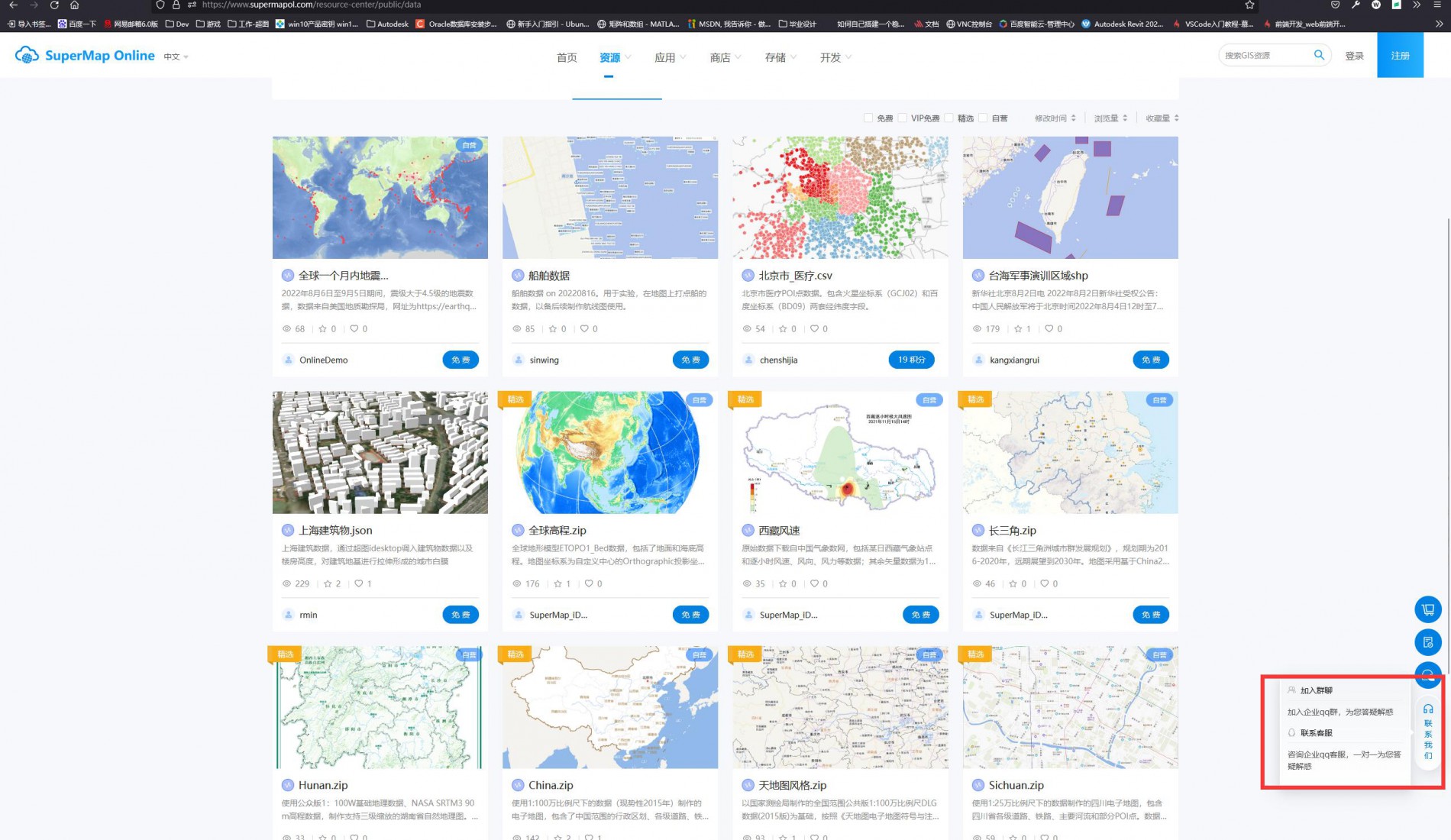Open the Hunan.zip map thumbnail
1451x840 pixels.
pyautogui.click(x=380, y=707)
